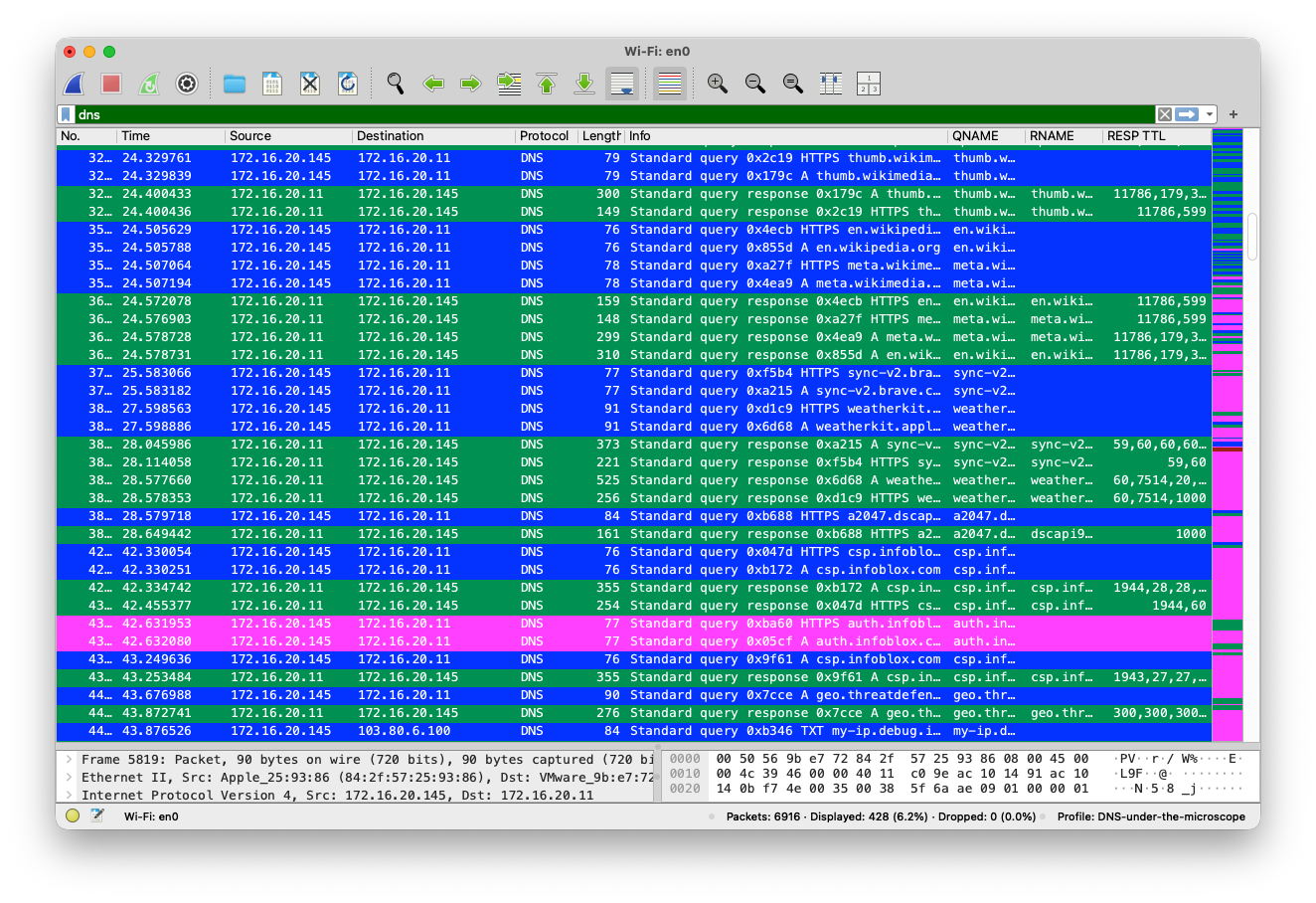Sort by the QNAME column header

(x=986, y=136)
